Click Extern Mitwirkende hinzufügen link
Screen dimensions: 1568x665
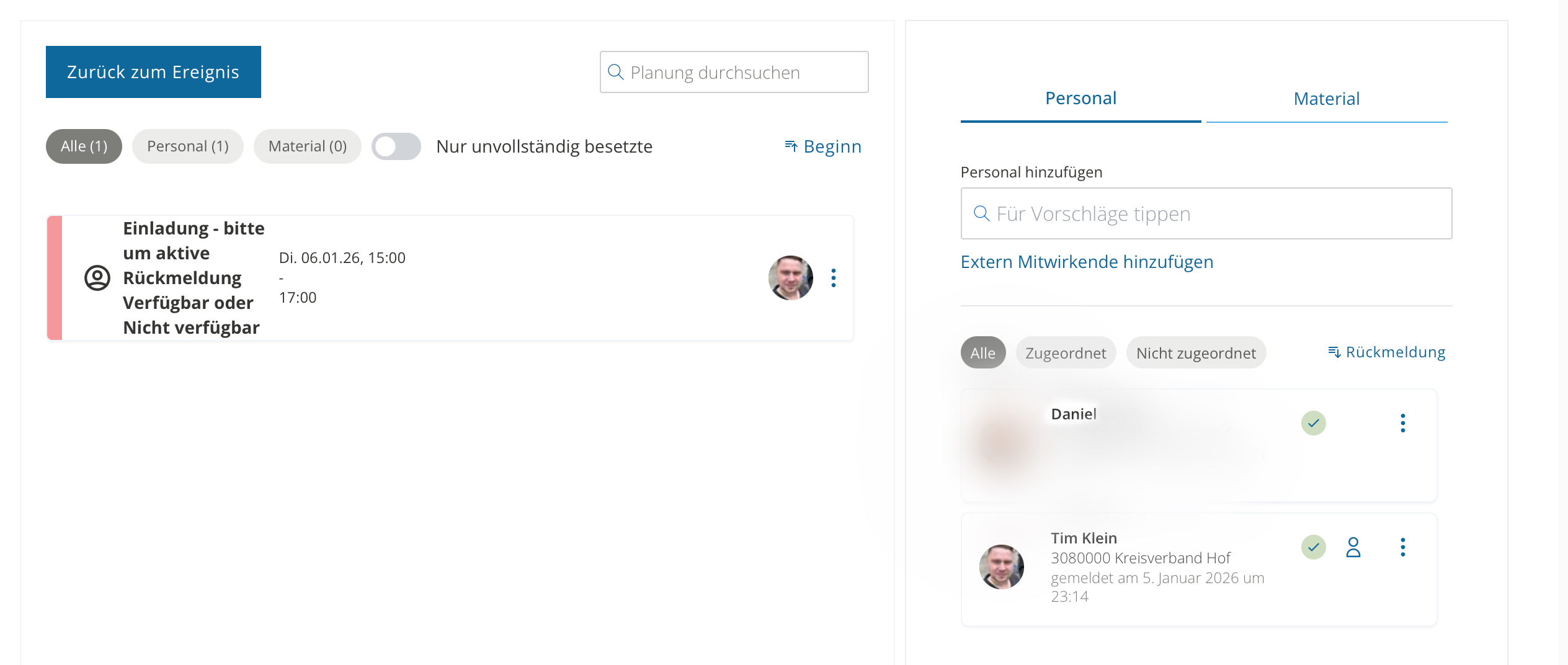click(1087, 262)
